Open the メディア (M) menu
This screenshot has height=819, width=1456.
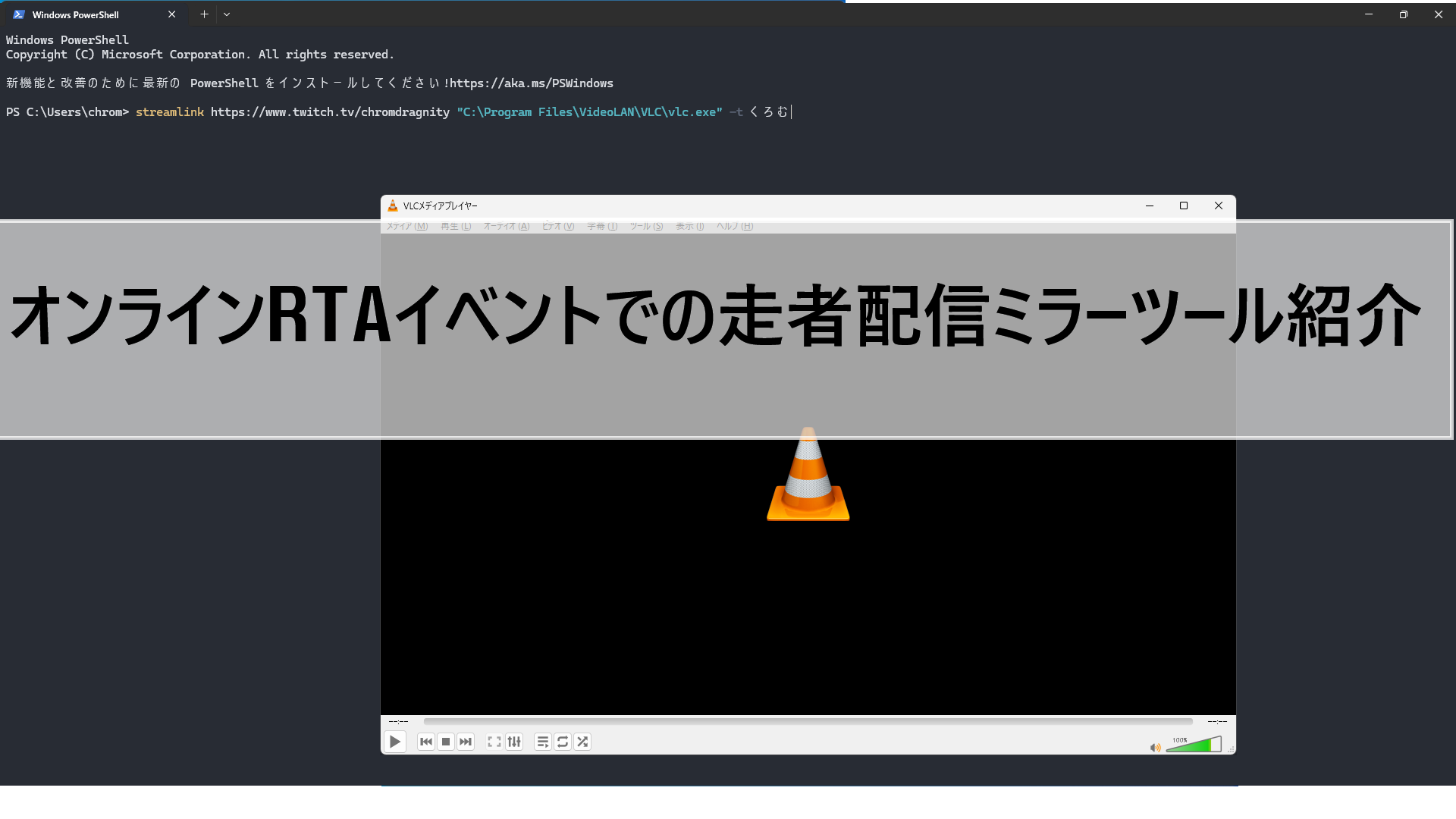[407, 226]
